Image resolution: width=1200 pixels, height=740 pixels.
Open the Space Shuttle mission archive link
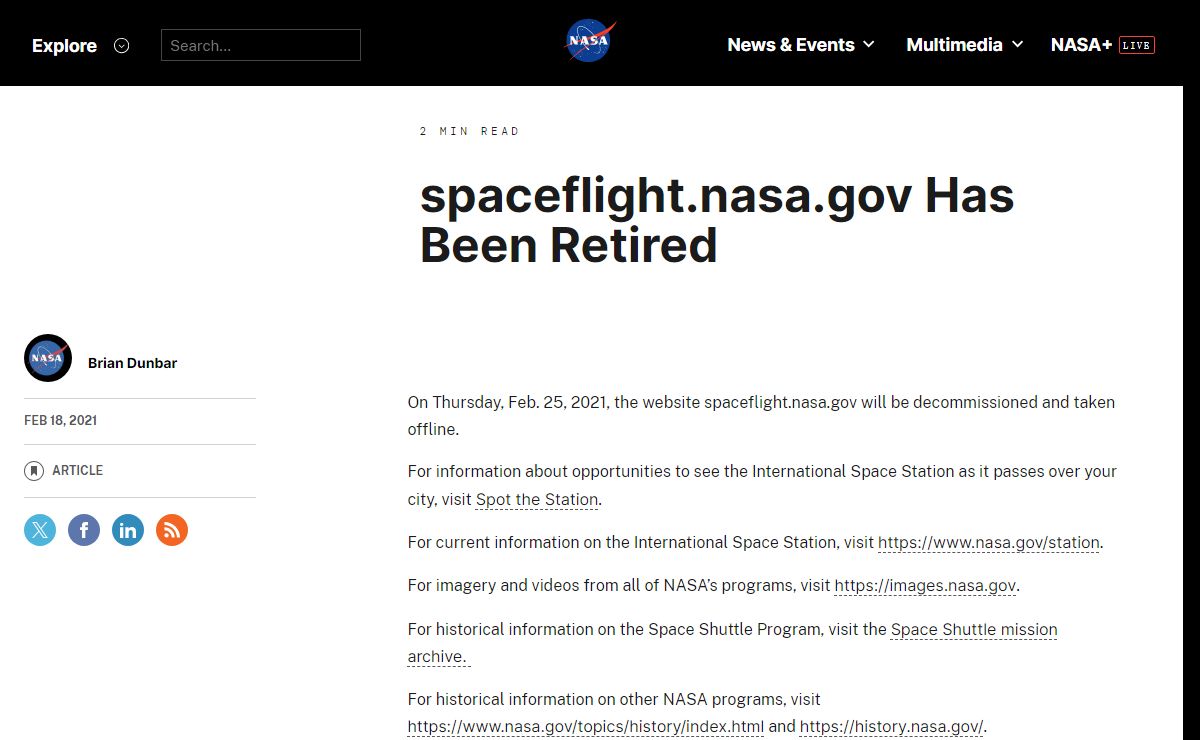(x=973, y=630)
